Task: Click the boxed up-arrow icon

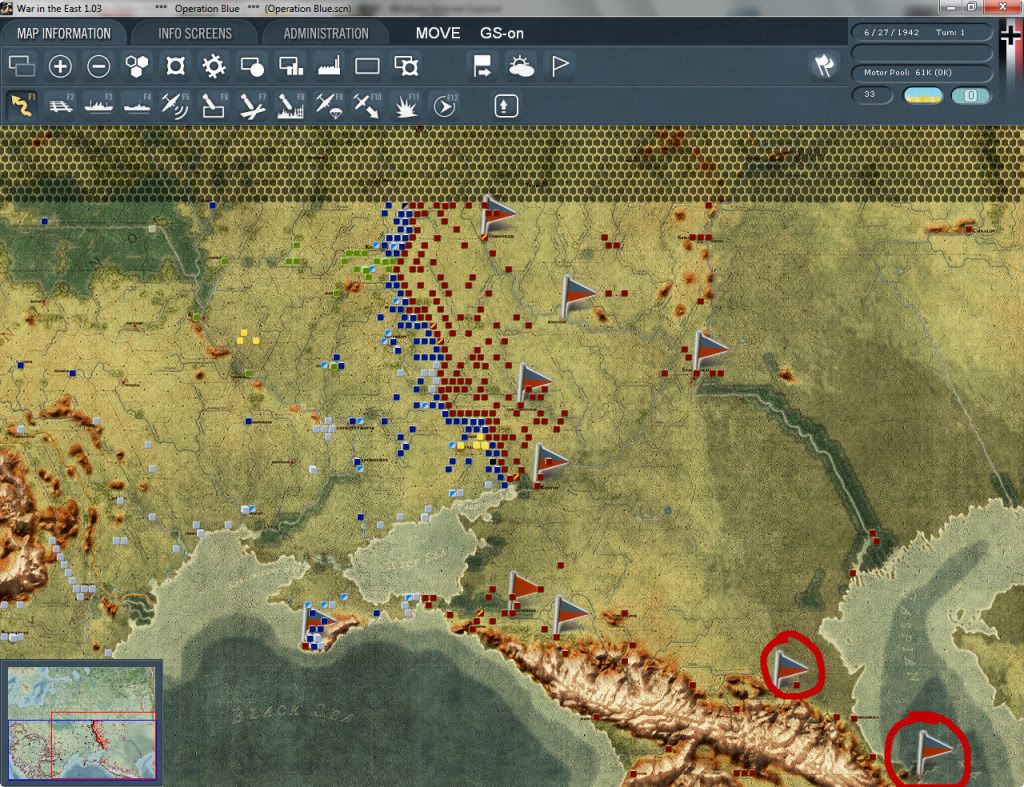Action: click(506, 106)
